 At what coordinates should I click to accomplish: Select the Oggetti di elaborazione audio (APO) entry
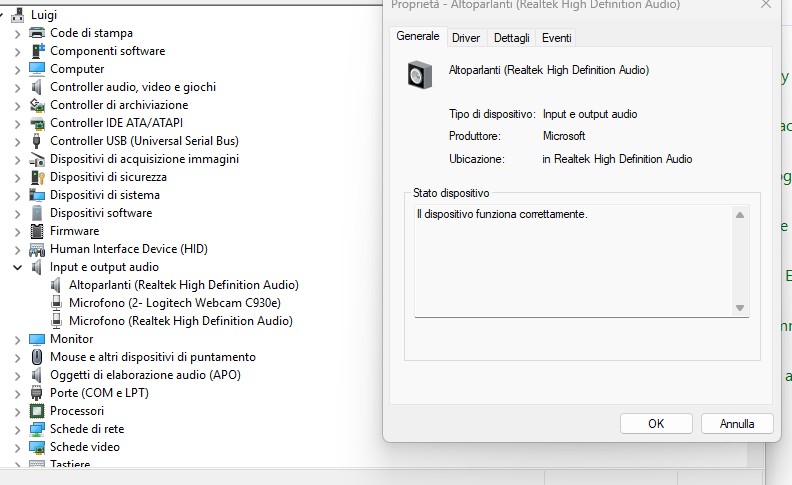(145, 375)
